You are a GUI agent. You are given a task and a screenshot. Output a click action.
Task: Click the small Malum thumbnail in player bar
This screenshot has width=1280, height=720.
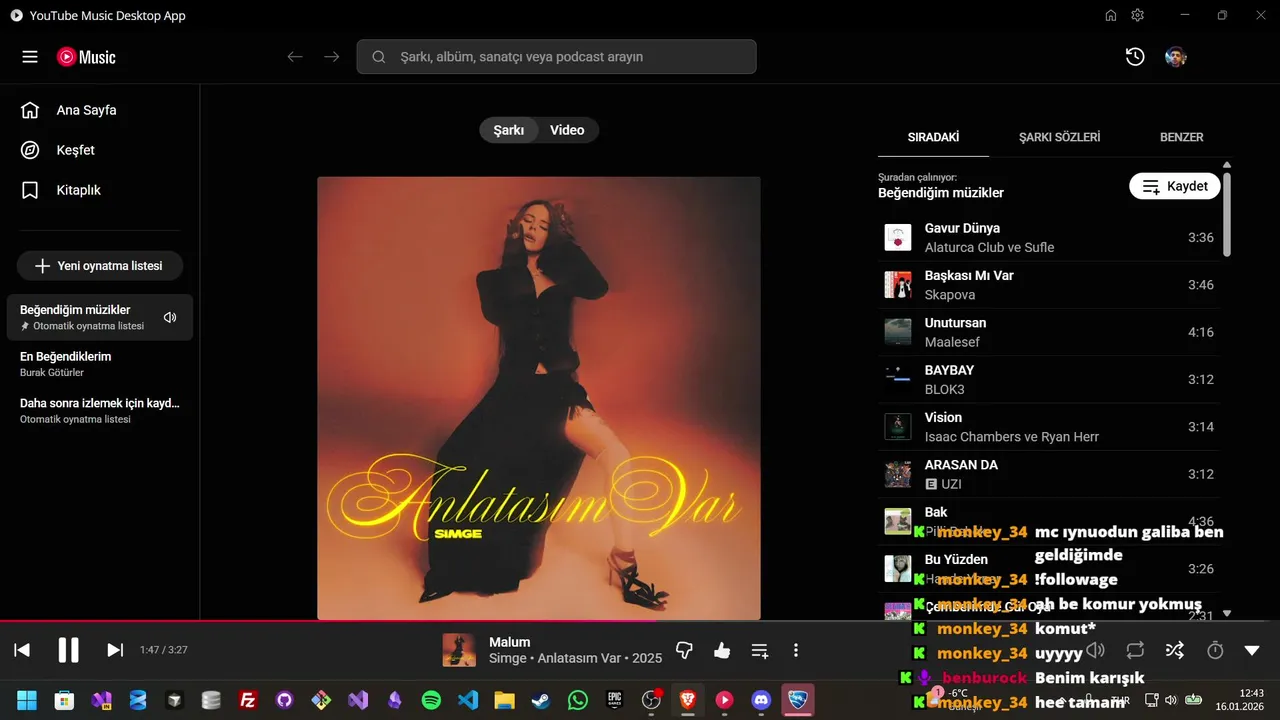click(459, 650)
